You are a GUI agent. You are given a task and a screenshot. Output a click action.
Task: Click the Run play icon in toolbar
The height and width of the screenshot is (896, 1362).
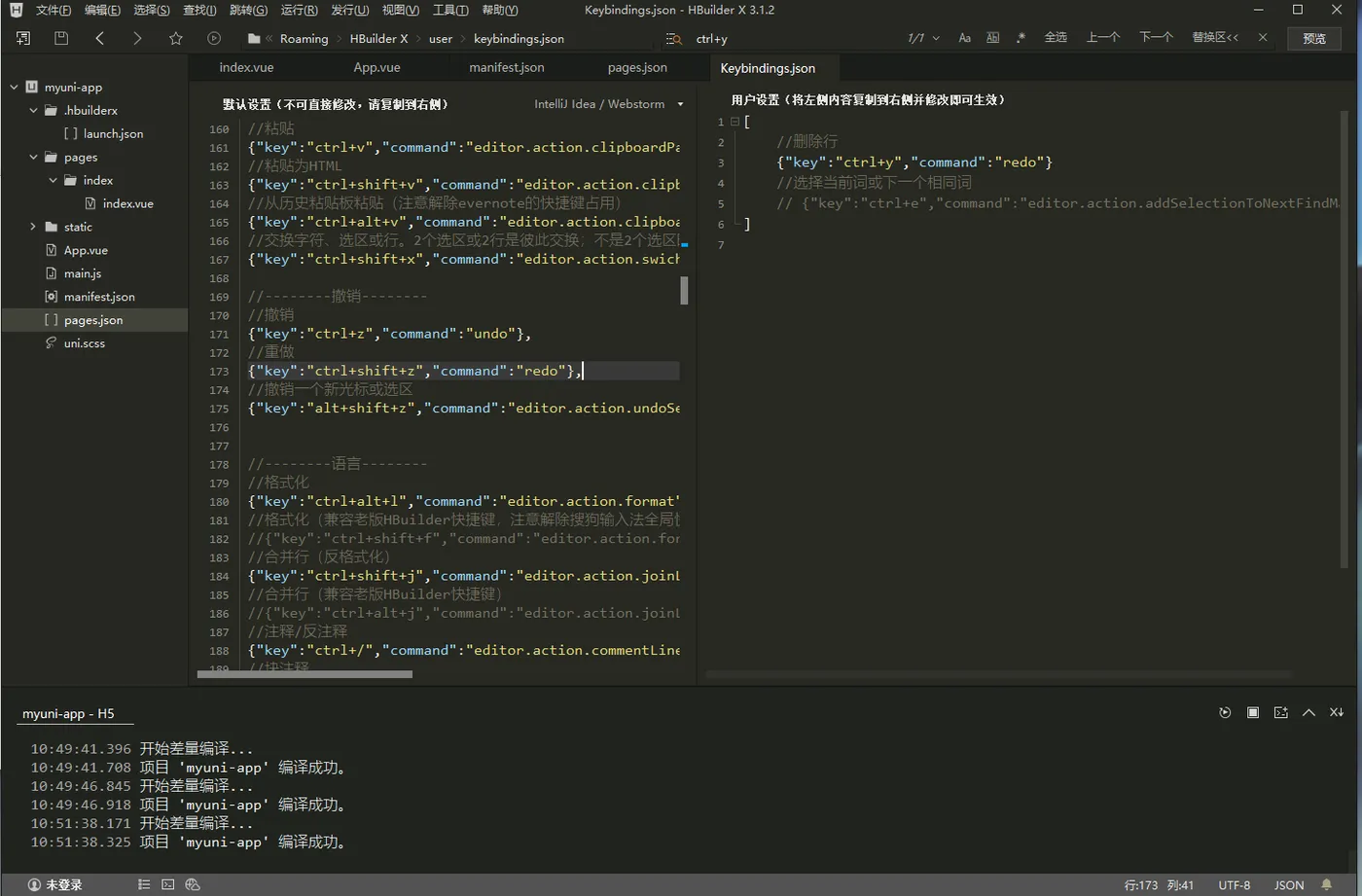click(x=214, y=38)
